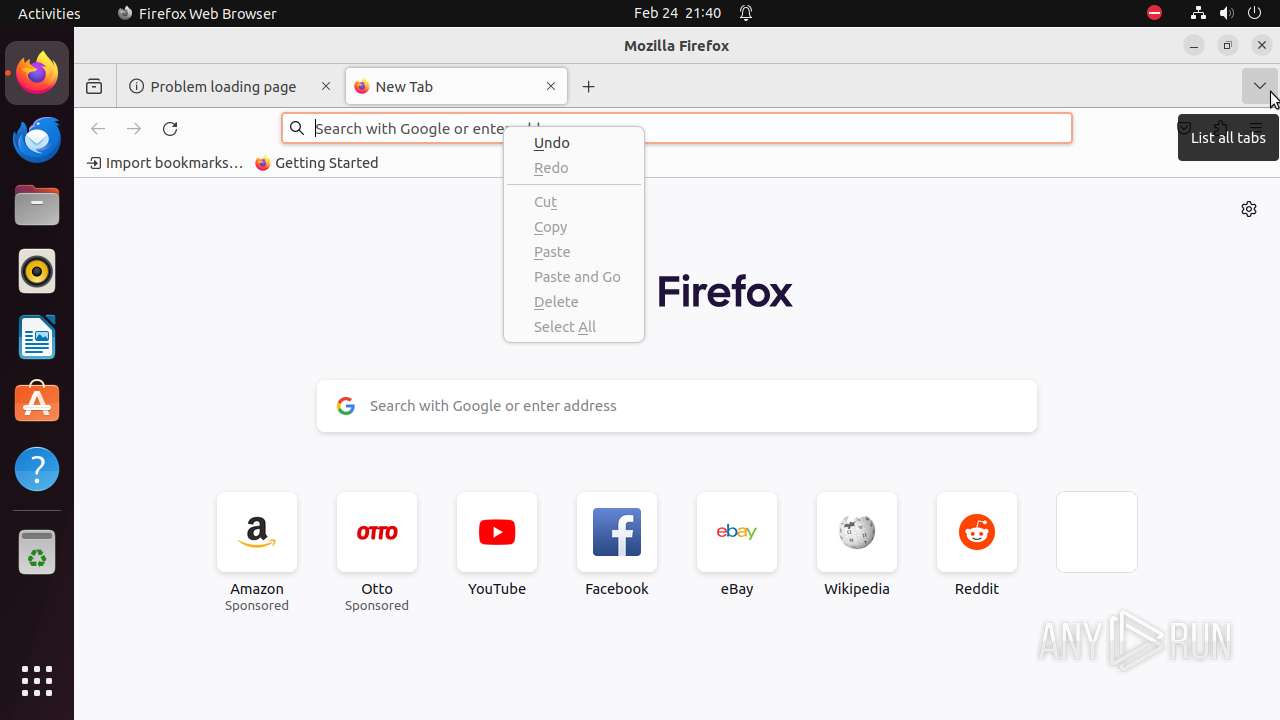1280x720 pixels.
Task: Open power menu icon in top bar
Action: point(1256,13)
